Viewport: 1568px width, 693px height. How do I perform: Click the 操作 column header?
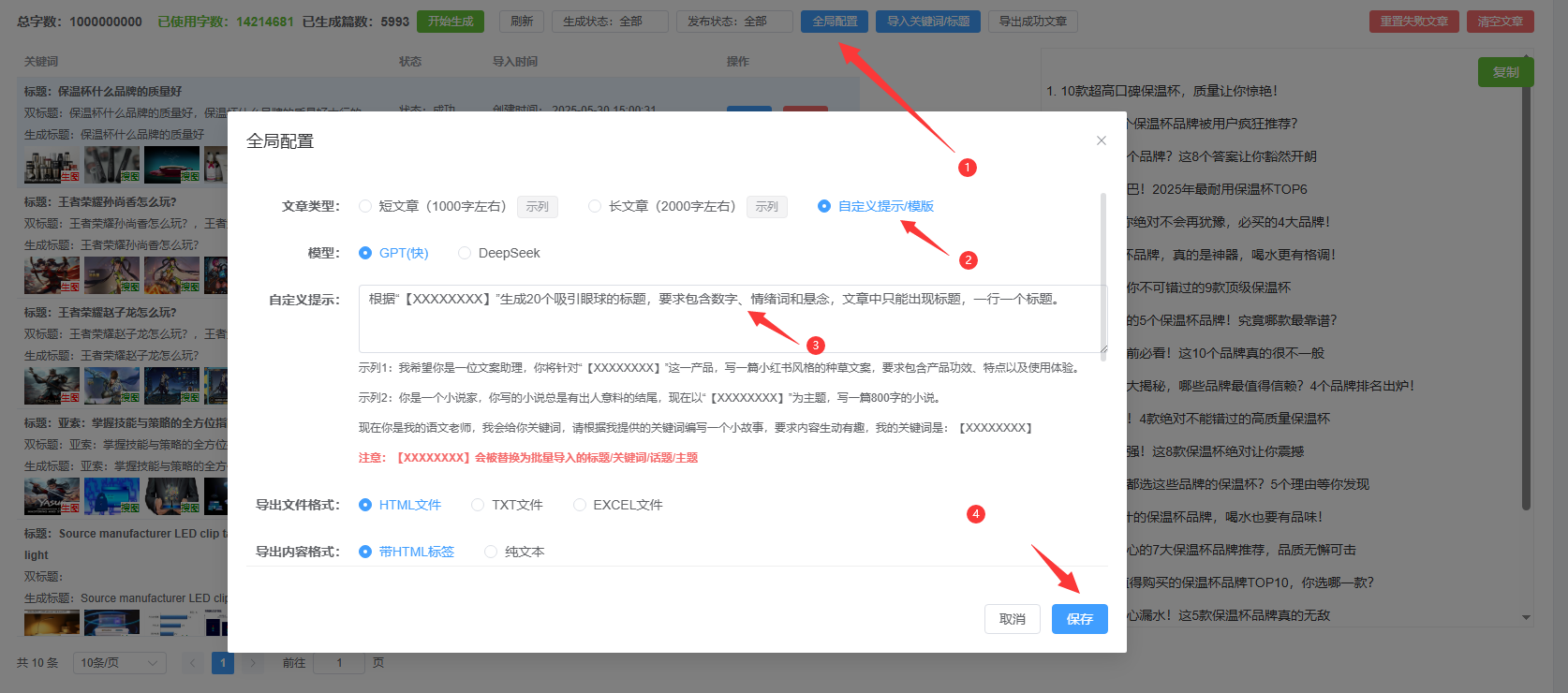[x=738, y=62]
